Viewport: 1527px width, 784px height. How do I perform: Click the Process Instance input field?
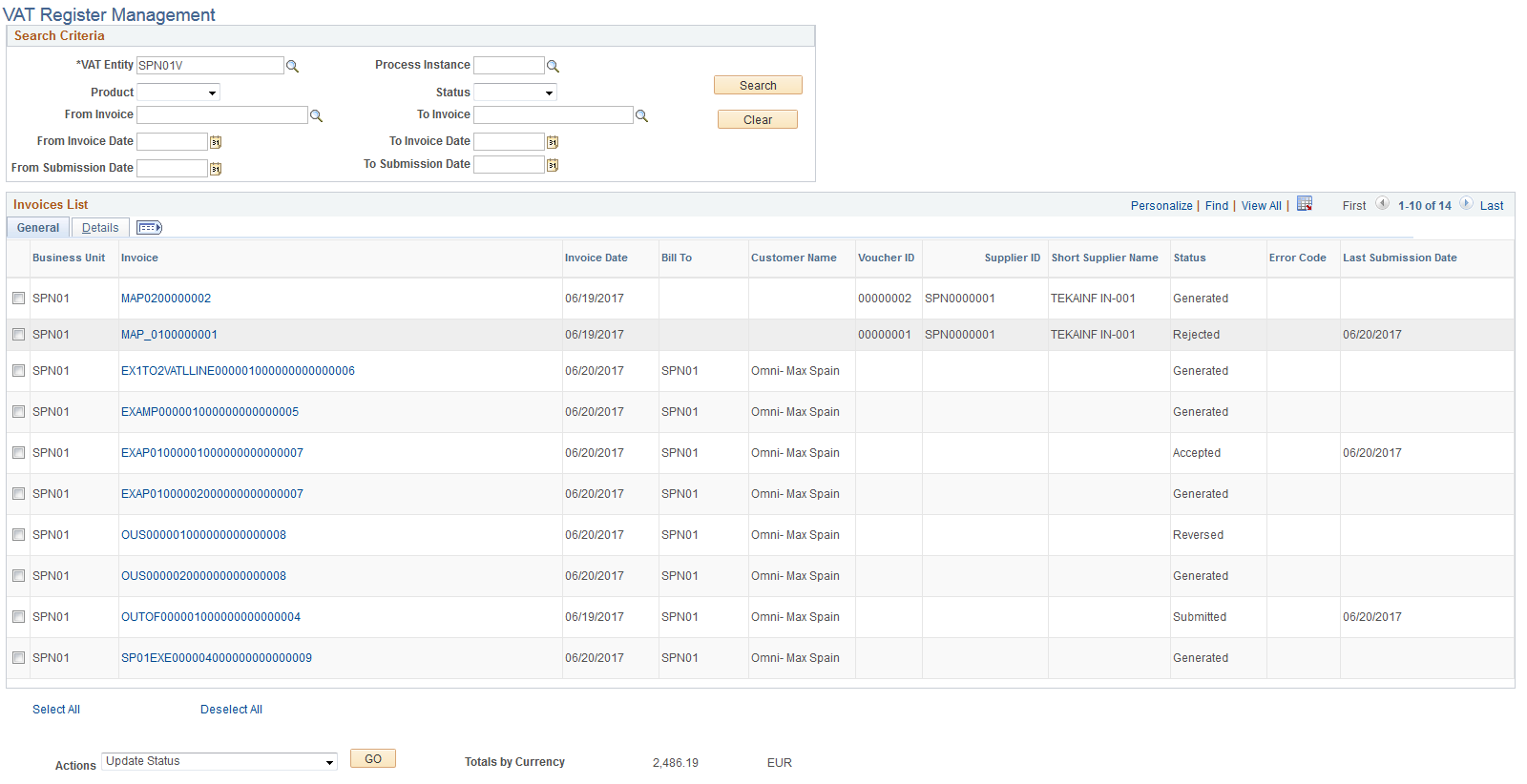[509, 65]
